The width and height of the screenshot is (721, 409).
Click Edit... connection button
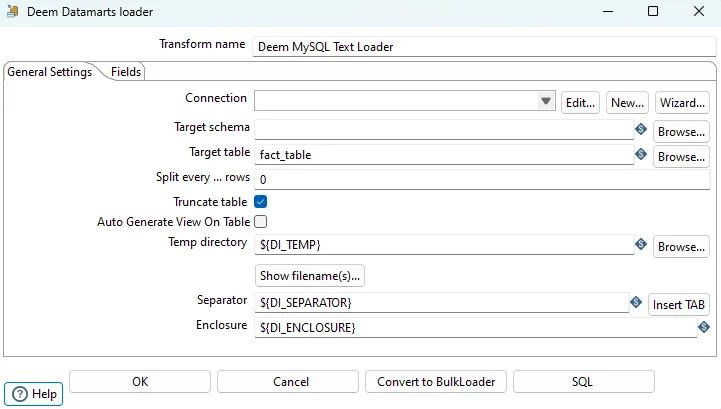pyautogui.click(x=580, y=103)
